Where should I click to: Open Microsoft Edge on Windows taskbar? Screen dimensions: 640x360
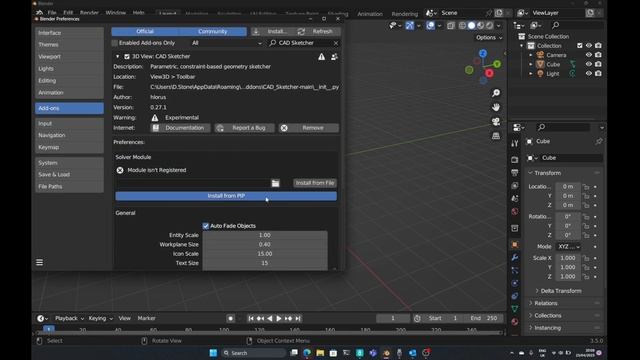(307, 353)
